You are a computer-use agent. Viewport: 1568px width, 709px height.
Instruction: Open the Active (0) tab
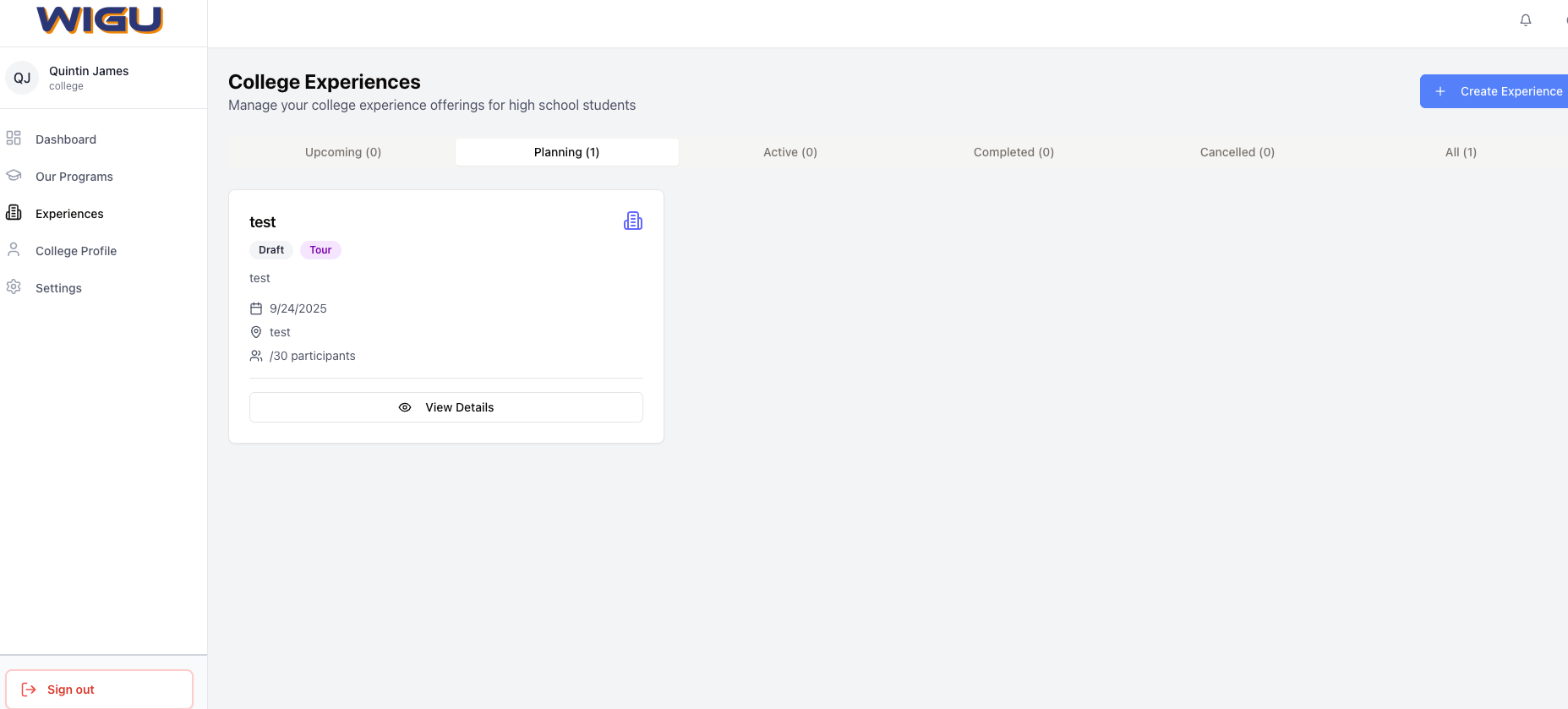tap(789, 152)
